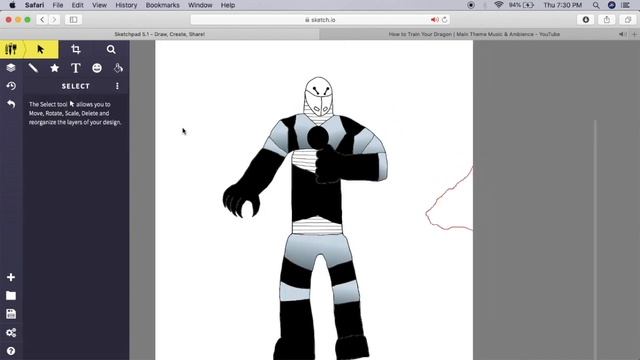
Task: Open the Bookmarks menu
Action: 162,5
